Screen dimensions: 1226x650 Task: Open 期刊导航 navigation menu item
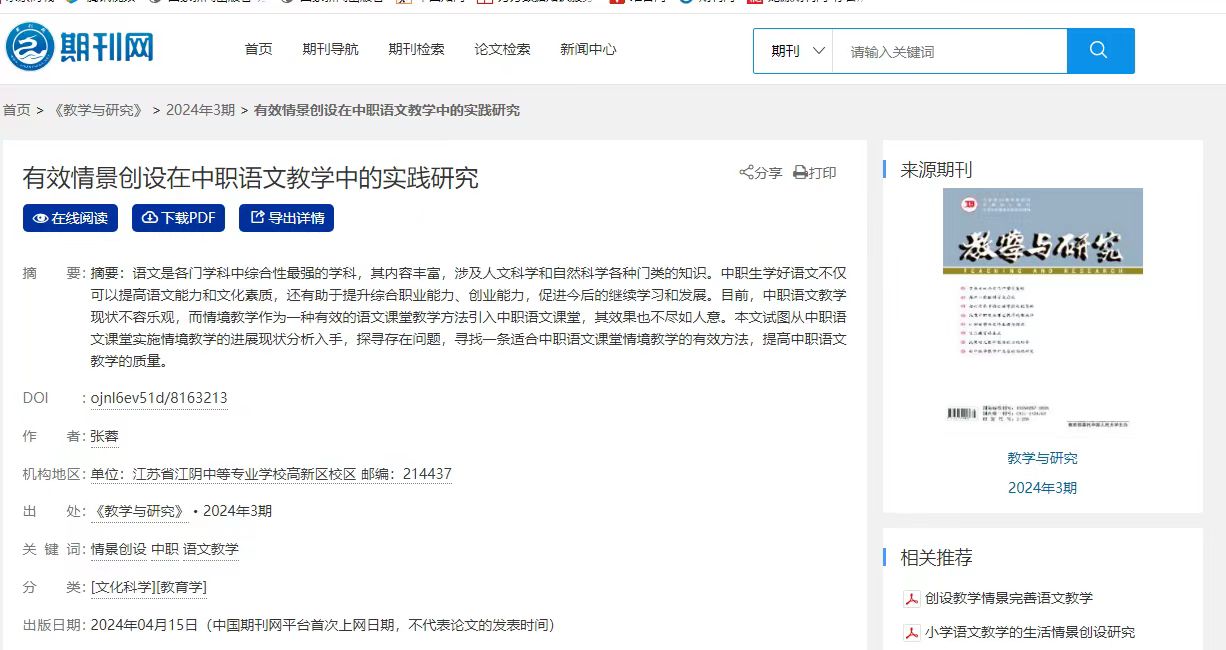click(x=330, y=49)
